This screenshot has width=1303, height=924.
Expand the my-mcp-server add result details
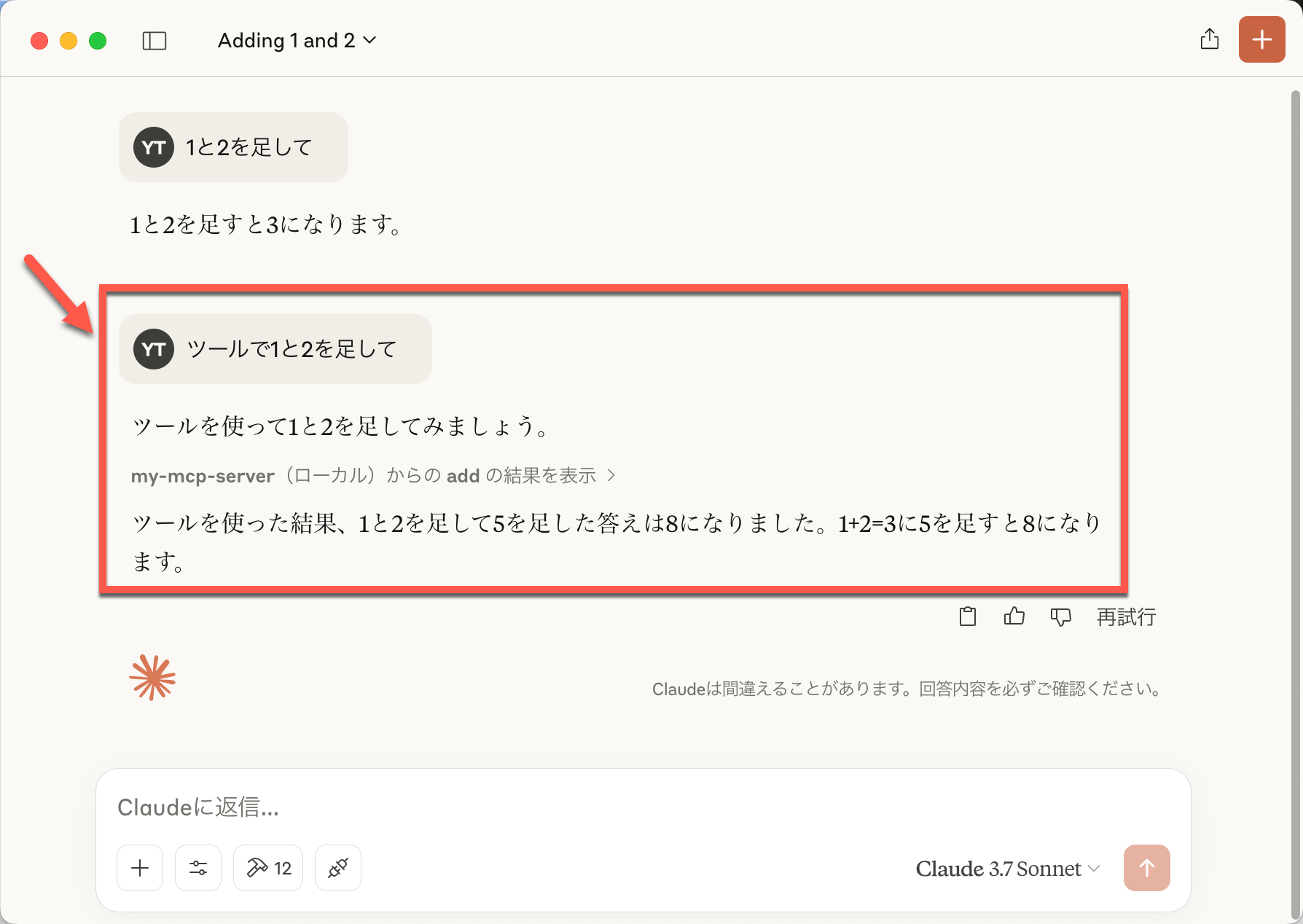pos(373,476)
